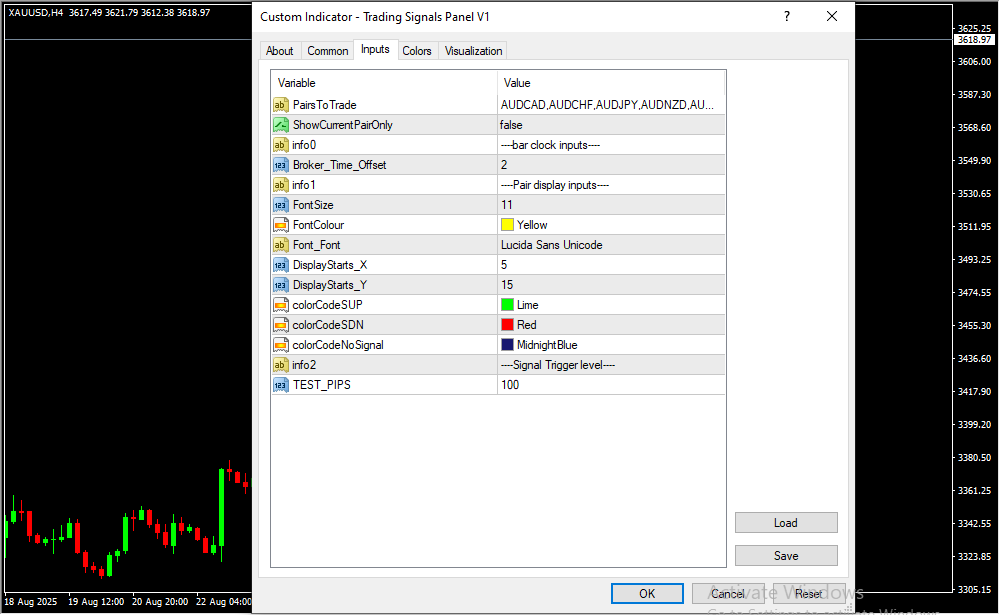Click the PairsToTrade string type icon
This screenshot has height=615, width=1000.
tap(281, 105)
